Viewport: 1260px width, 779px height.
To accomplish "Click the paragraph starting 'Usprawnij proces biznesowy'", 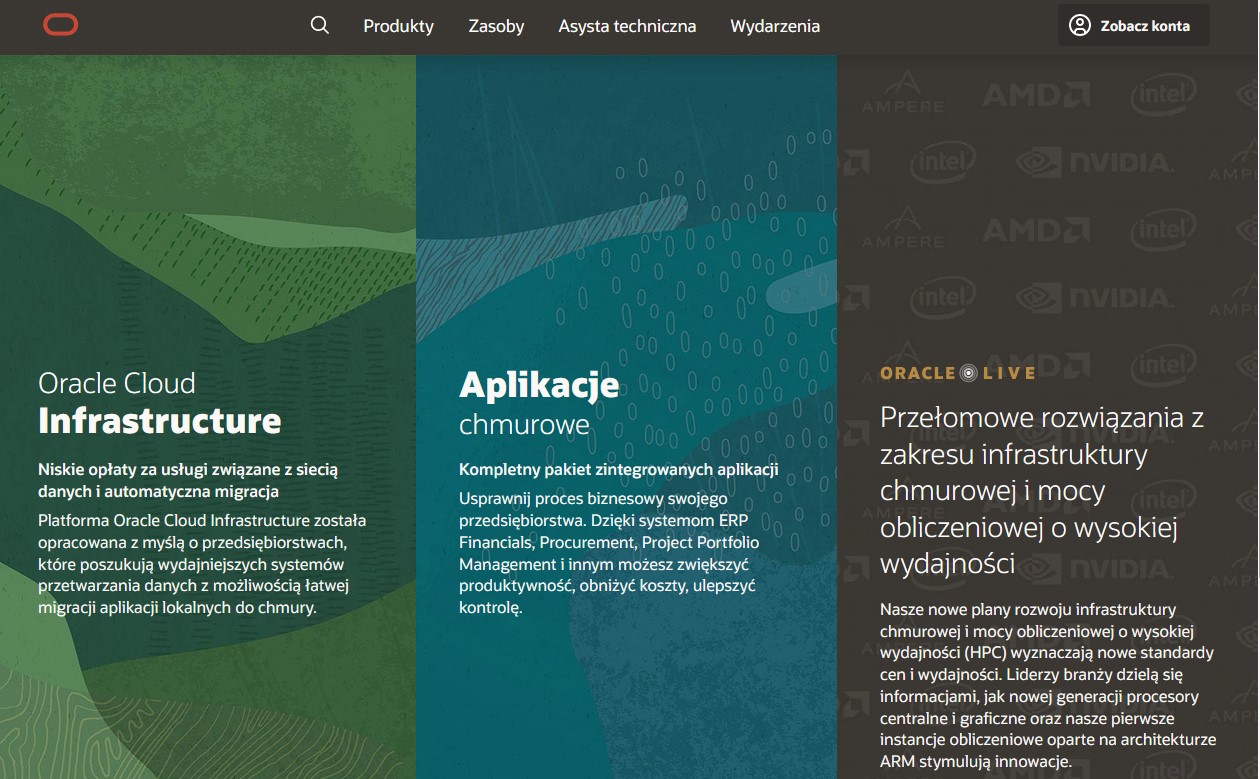I will tap(610, 553).
